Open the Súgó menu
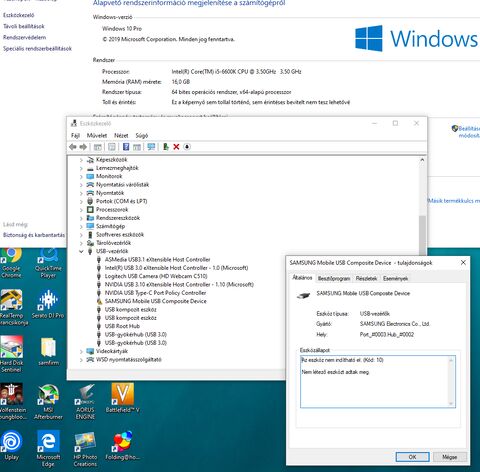The image size is (480, 472). (x=142, y=135)
